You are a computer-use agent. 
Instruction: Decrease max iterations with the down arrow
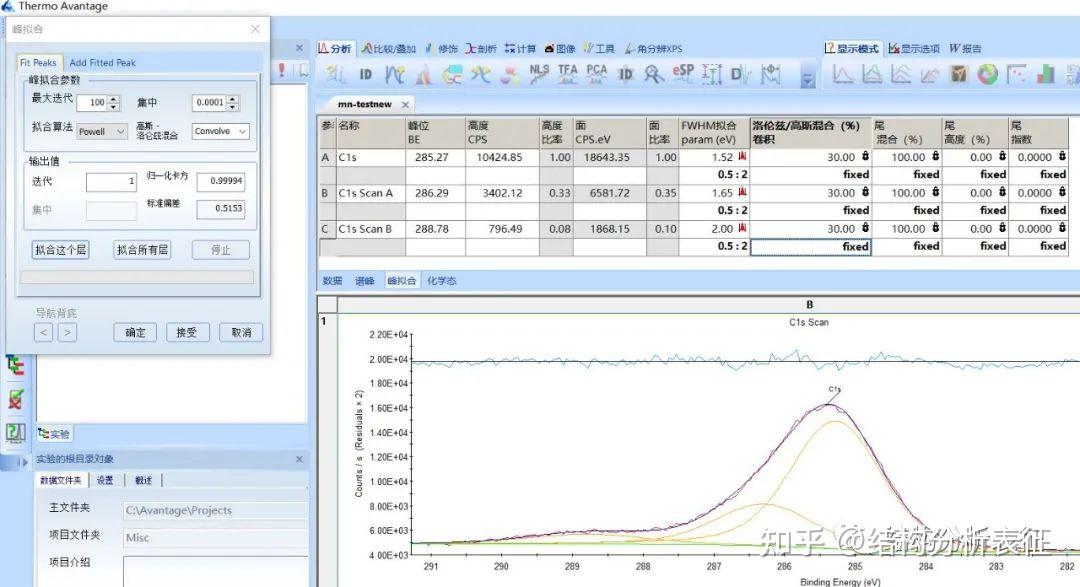114,107
